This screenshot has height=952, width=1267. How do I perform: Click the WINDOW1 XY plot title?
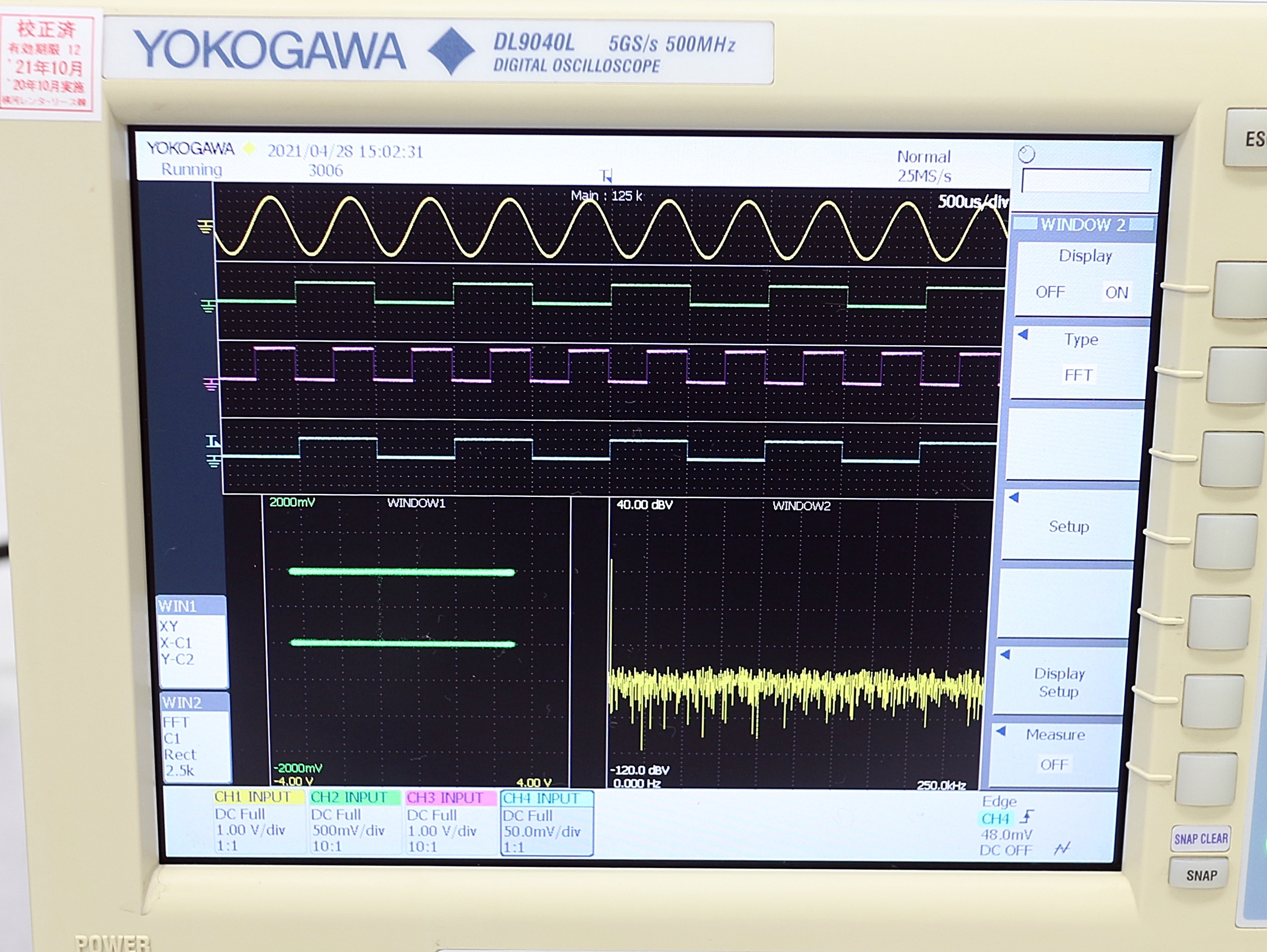[x=416, y=503]
